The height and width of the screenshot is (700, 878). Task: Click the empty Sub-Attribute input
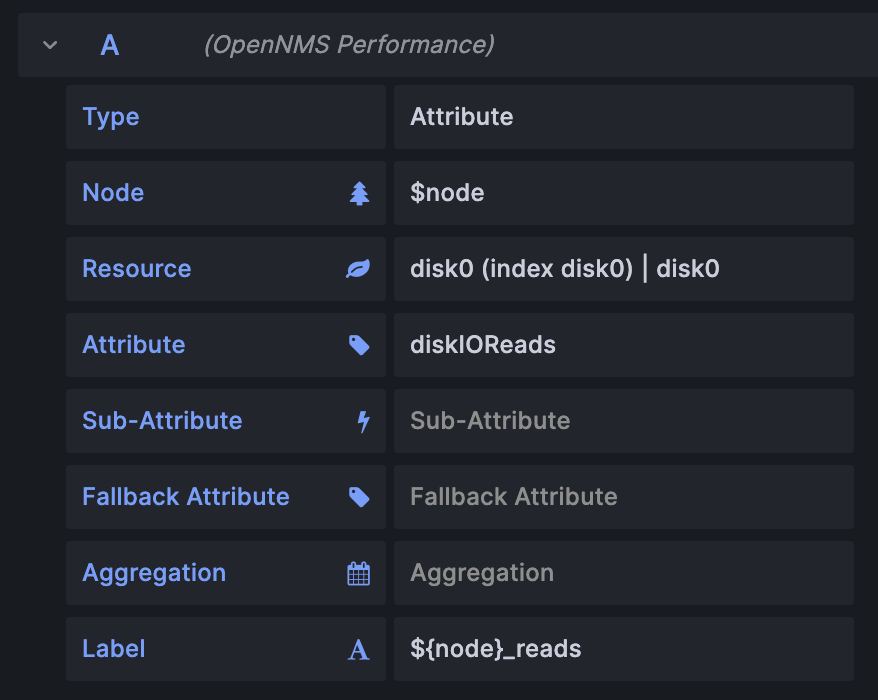[x=624, y=420]
